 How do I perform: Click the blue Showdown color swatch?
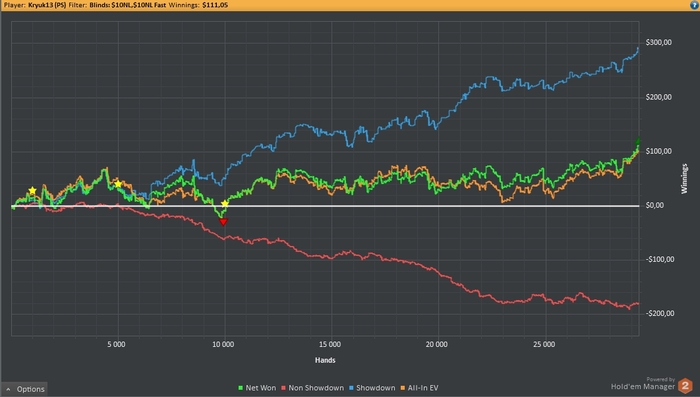351,388
